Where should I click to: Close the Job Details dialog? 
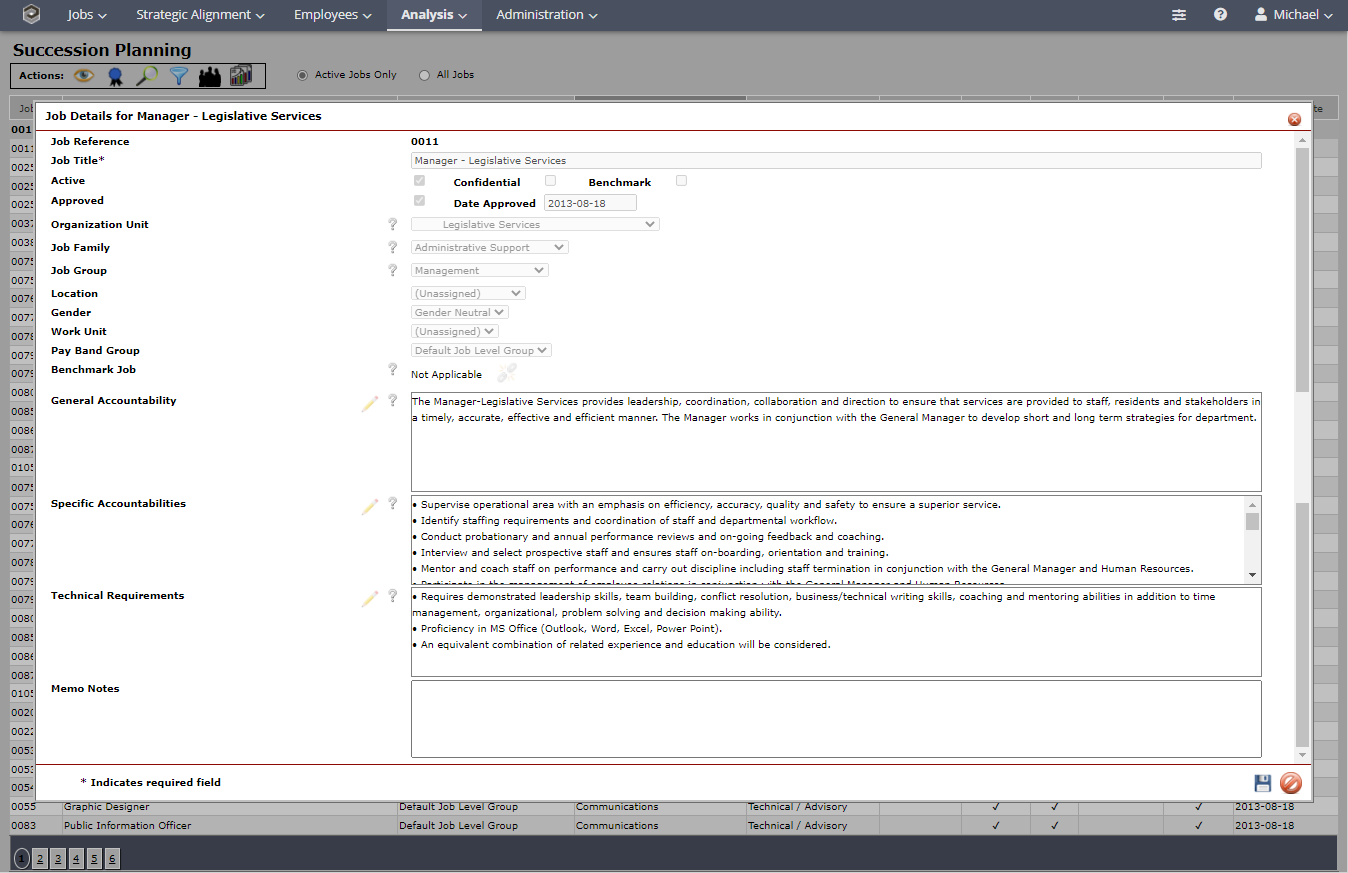tap(1294, 119)
